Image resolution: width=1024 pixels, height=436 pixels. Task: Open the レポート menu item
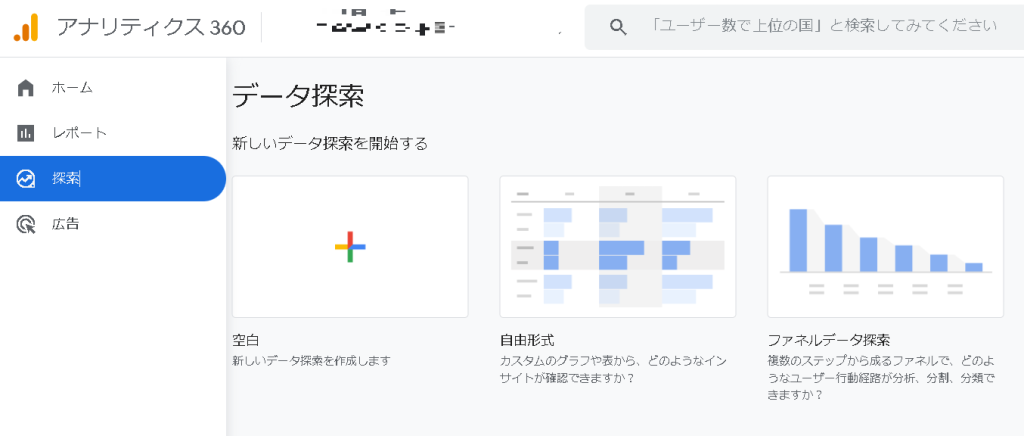[113, 133]
